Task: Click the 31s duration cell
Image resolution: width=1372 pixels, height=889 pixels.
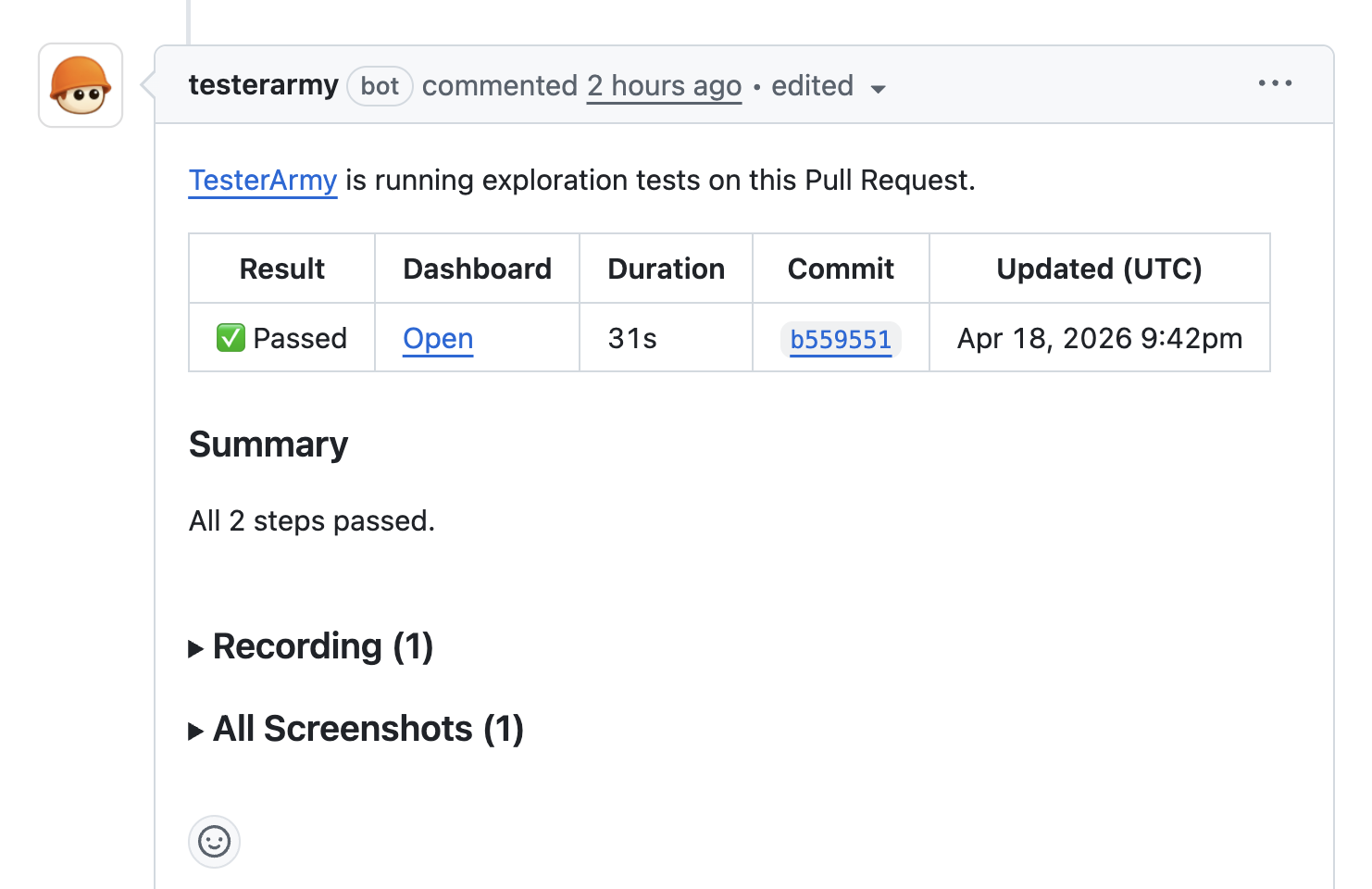Action: (632, 339)
